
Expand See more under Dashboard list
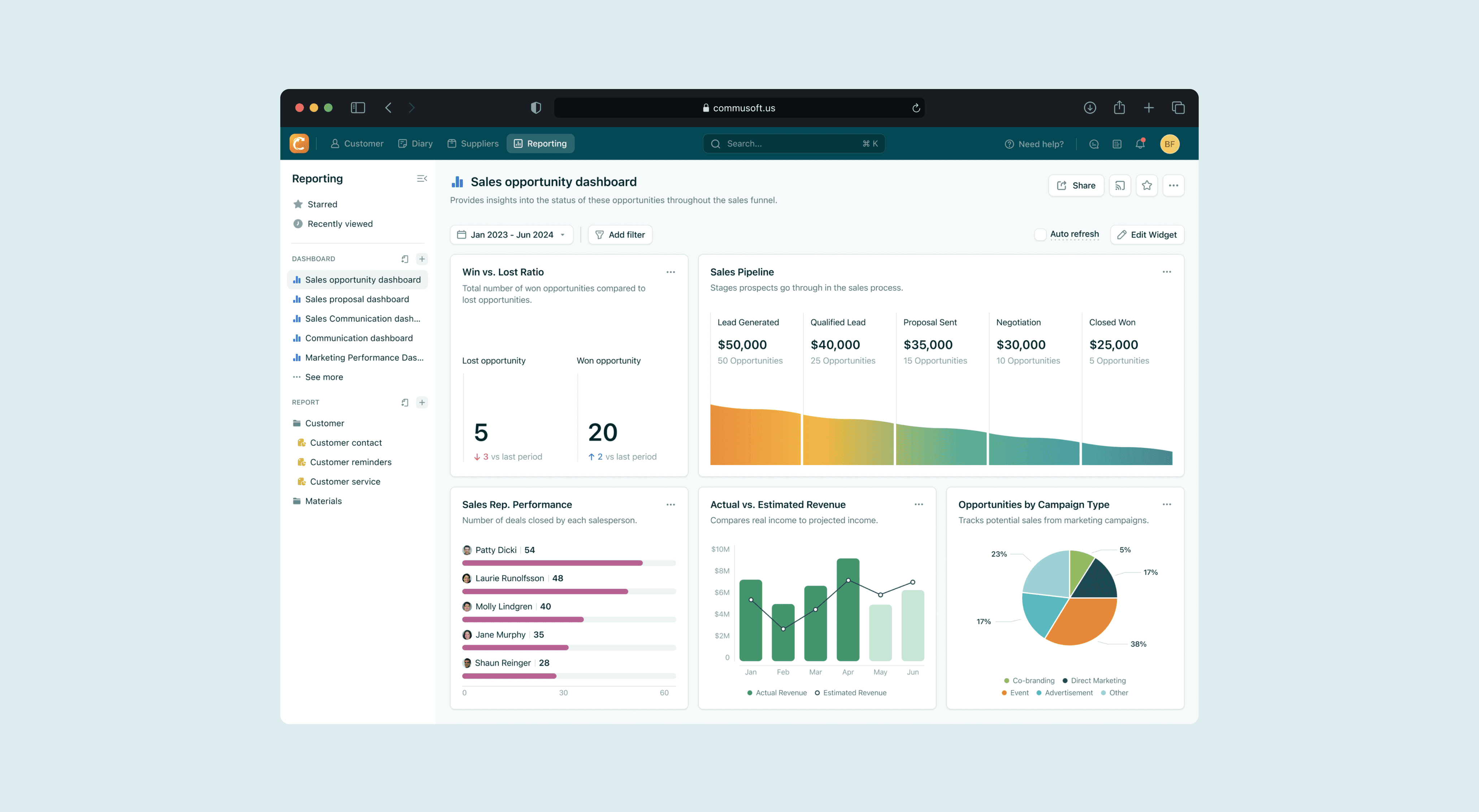click(324, 377)
